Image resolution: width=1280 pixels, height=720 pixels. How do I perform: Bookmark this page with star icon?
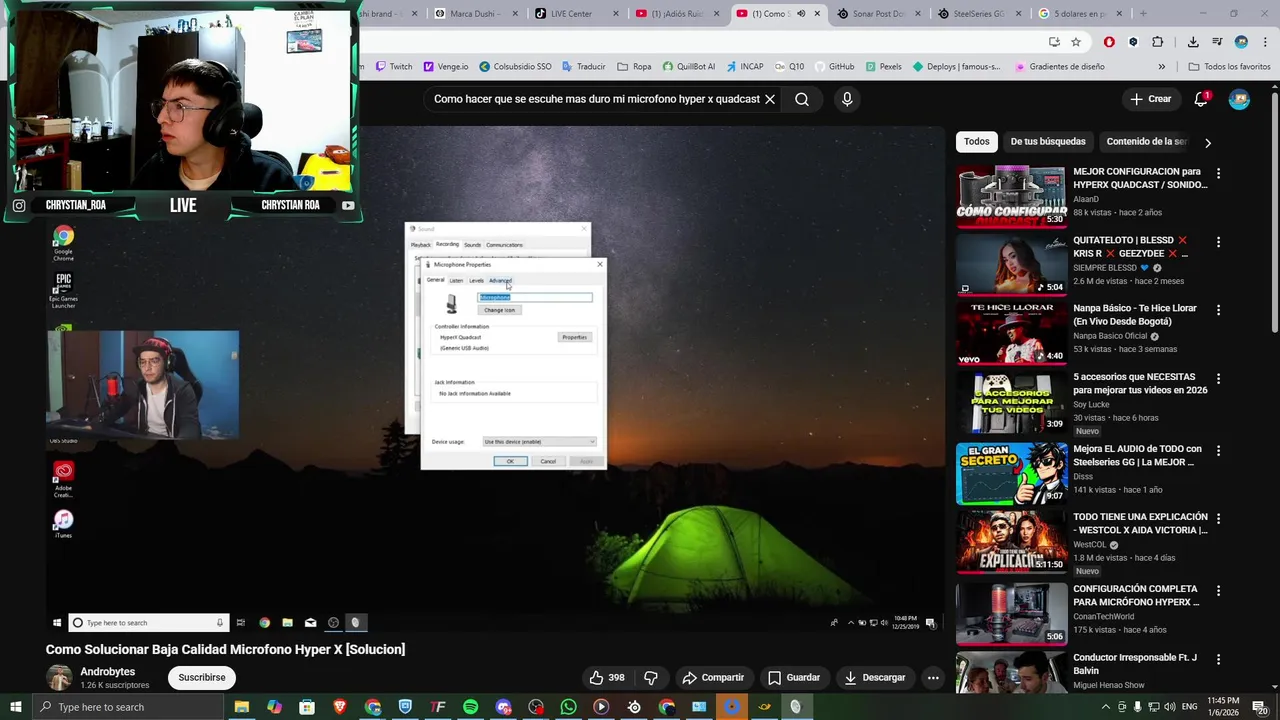coord(1076,42)
